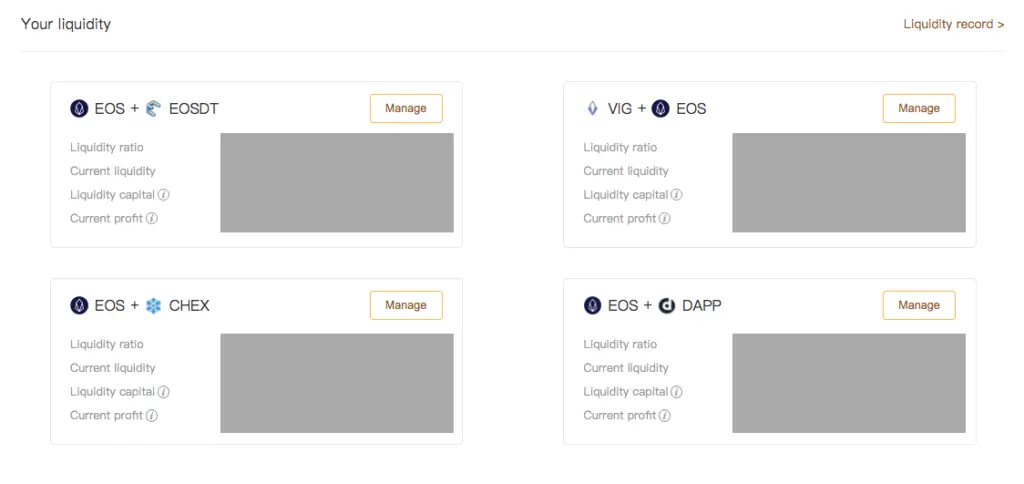Manage the EOS + EOSDT liquidity pair
The image size is (1024, 484).
pos(406,108)
